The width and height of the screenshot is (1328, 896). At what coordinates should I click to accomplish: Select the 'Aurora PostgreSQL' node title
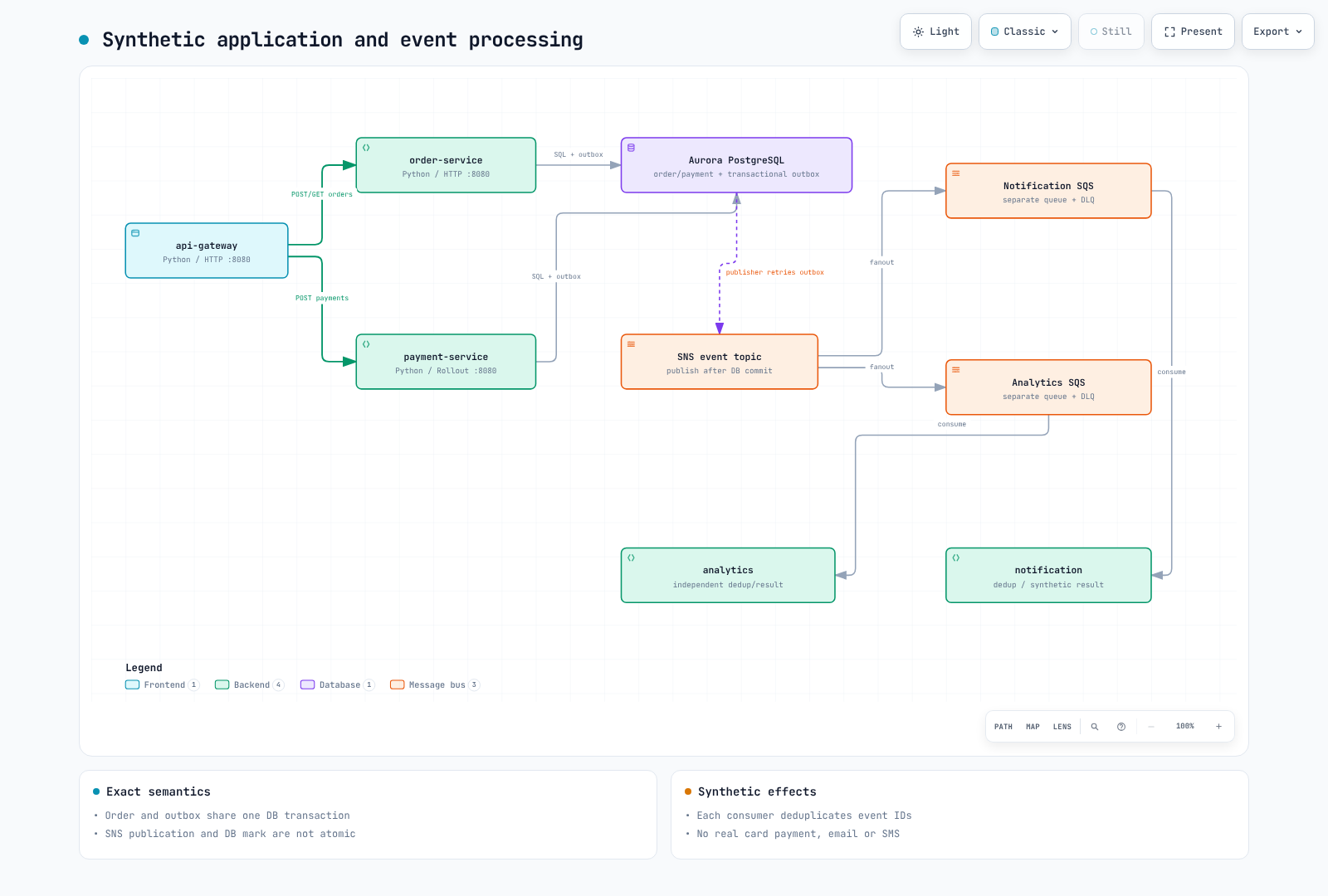point(736,161)
